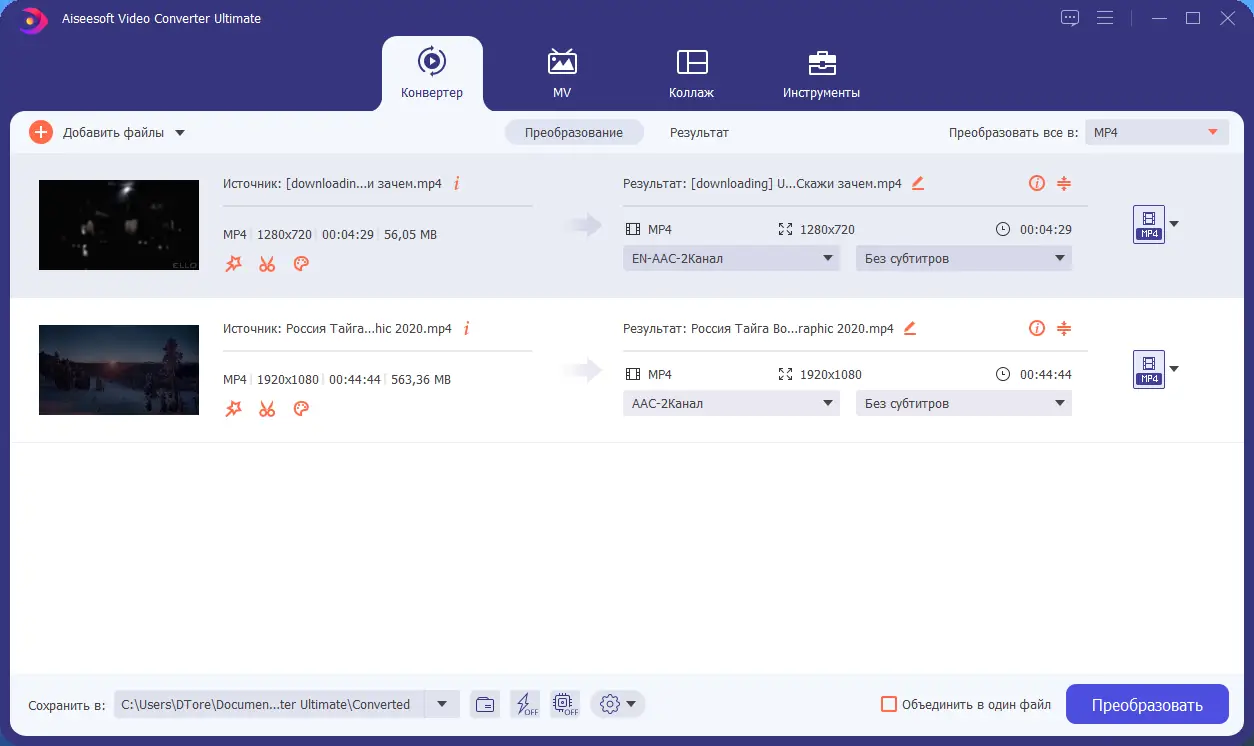Click the Преобразовать button

point(1147,704)
